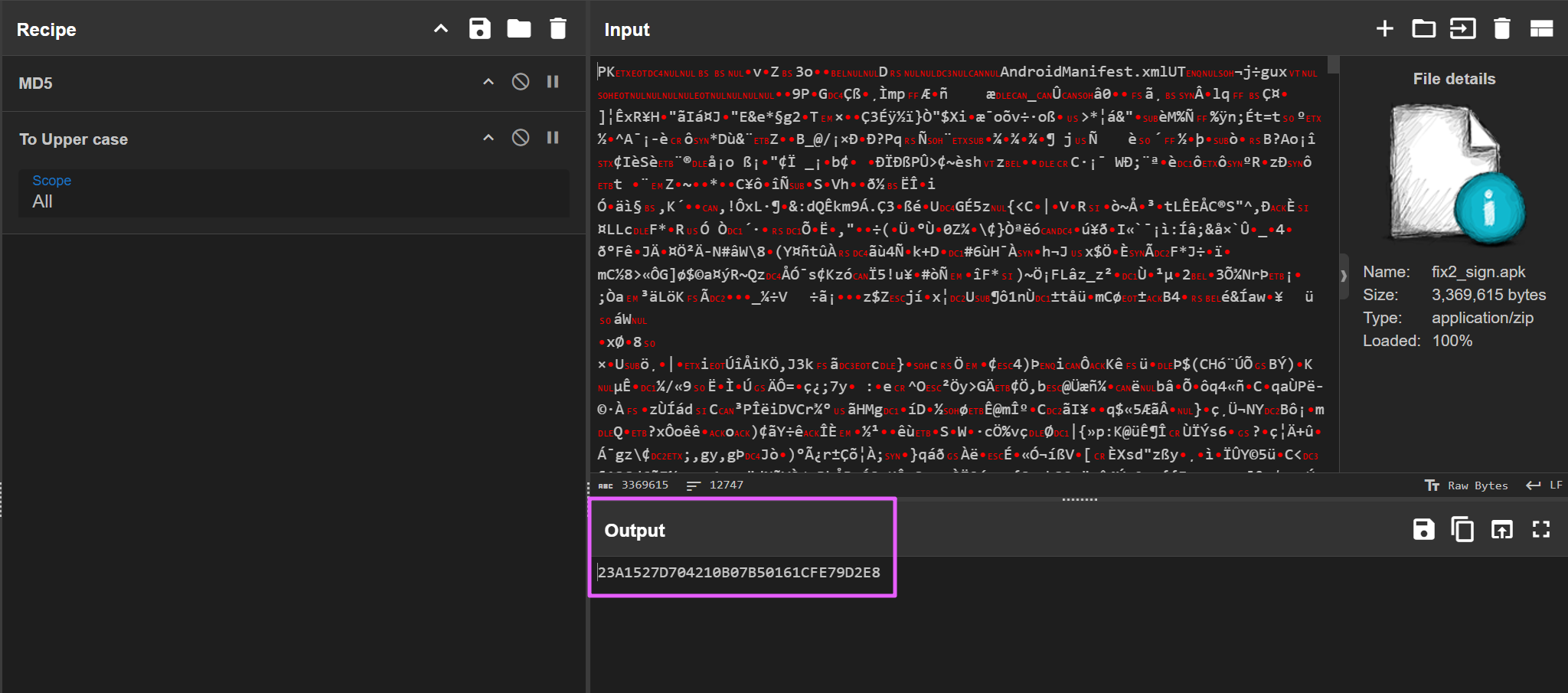Click the MD5 hash in the output

(x=739, y=572)
